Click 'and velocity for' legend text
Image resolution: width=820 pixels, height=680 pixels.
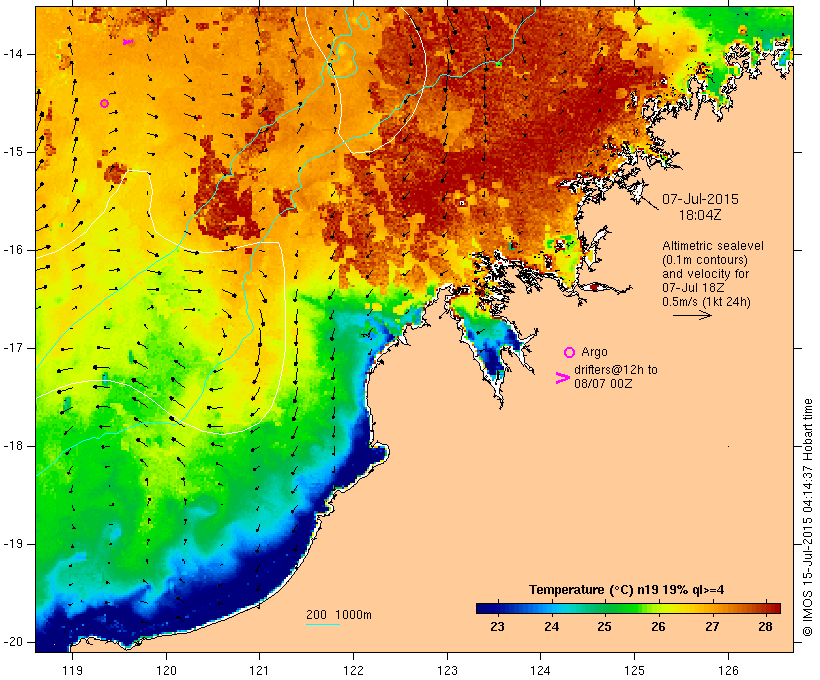[x=705, y=274]
